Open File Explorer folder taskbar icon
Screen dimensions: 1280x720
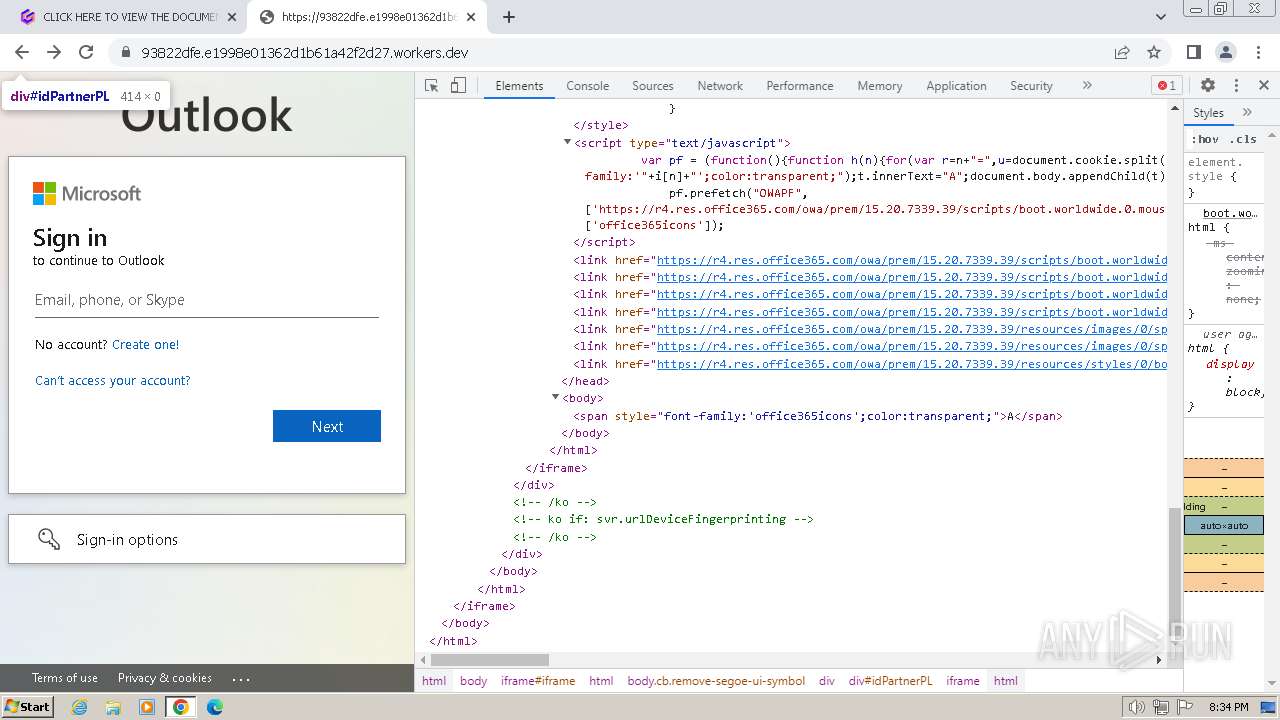(x=113, y=707)
